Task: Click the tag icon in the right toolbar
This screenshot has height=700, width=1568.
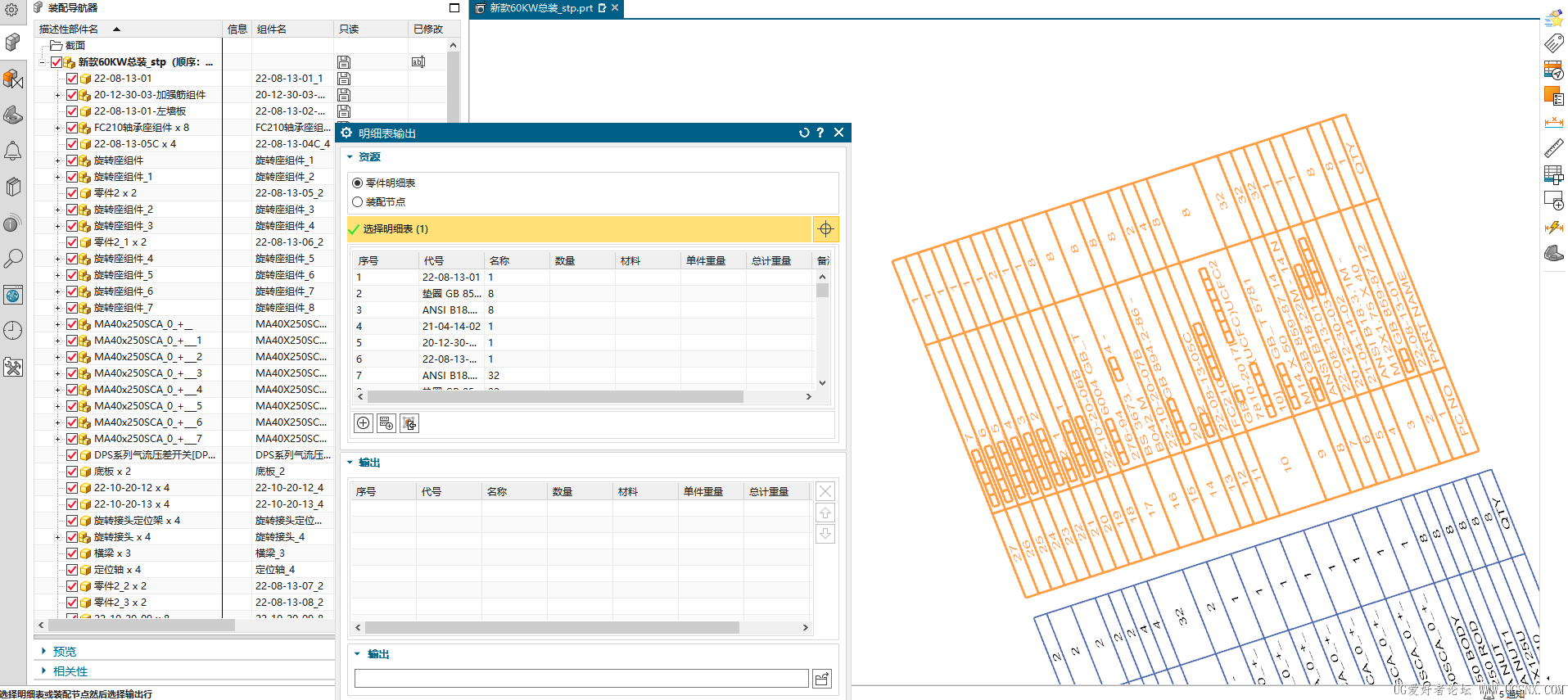Action: click(x=1553, y=43)
